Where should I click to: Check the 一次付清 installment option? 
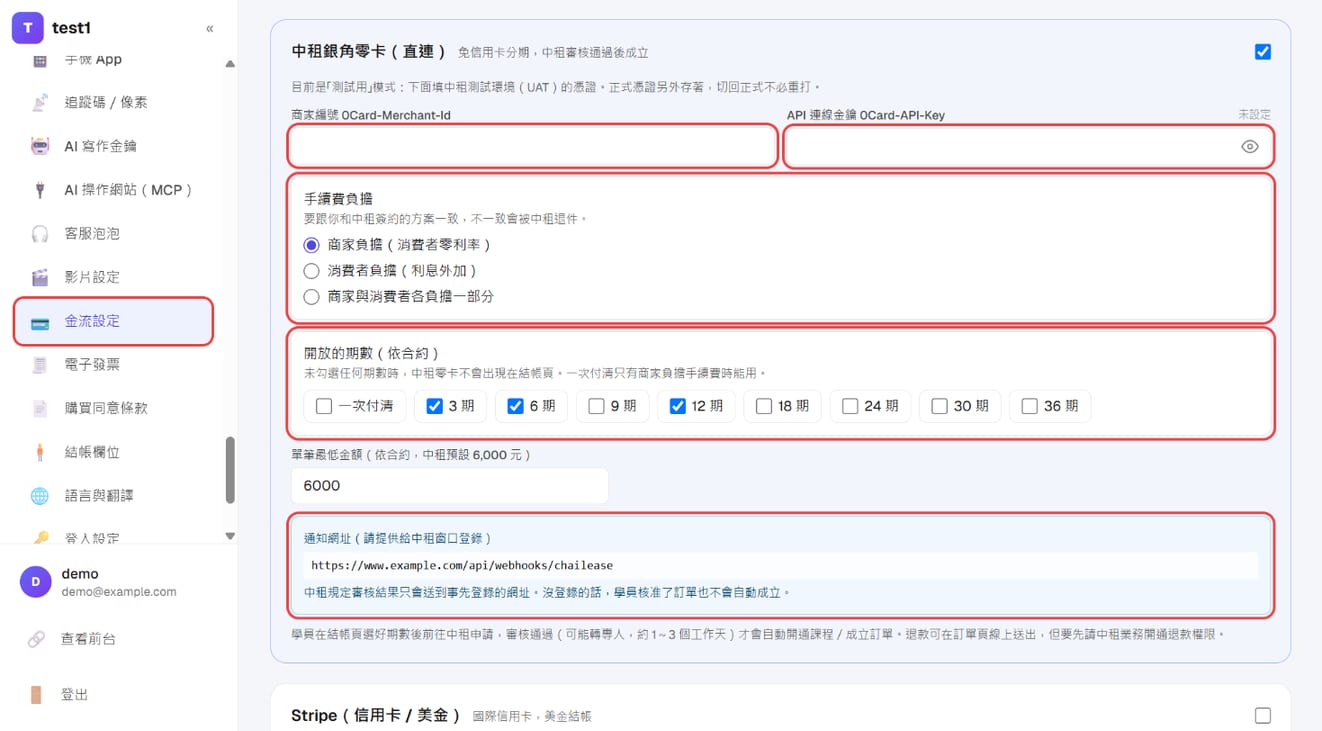(x=324, y=406)
